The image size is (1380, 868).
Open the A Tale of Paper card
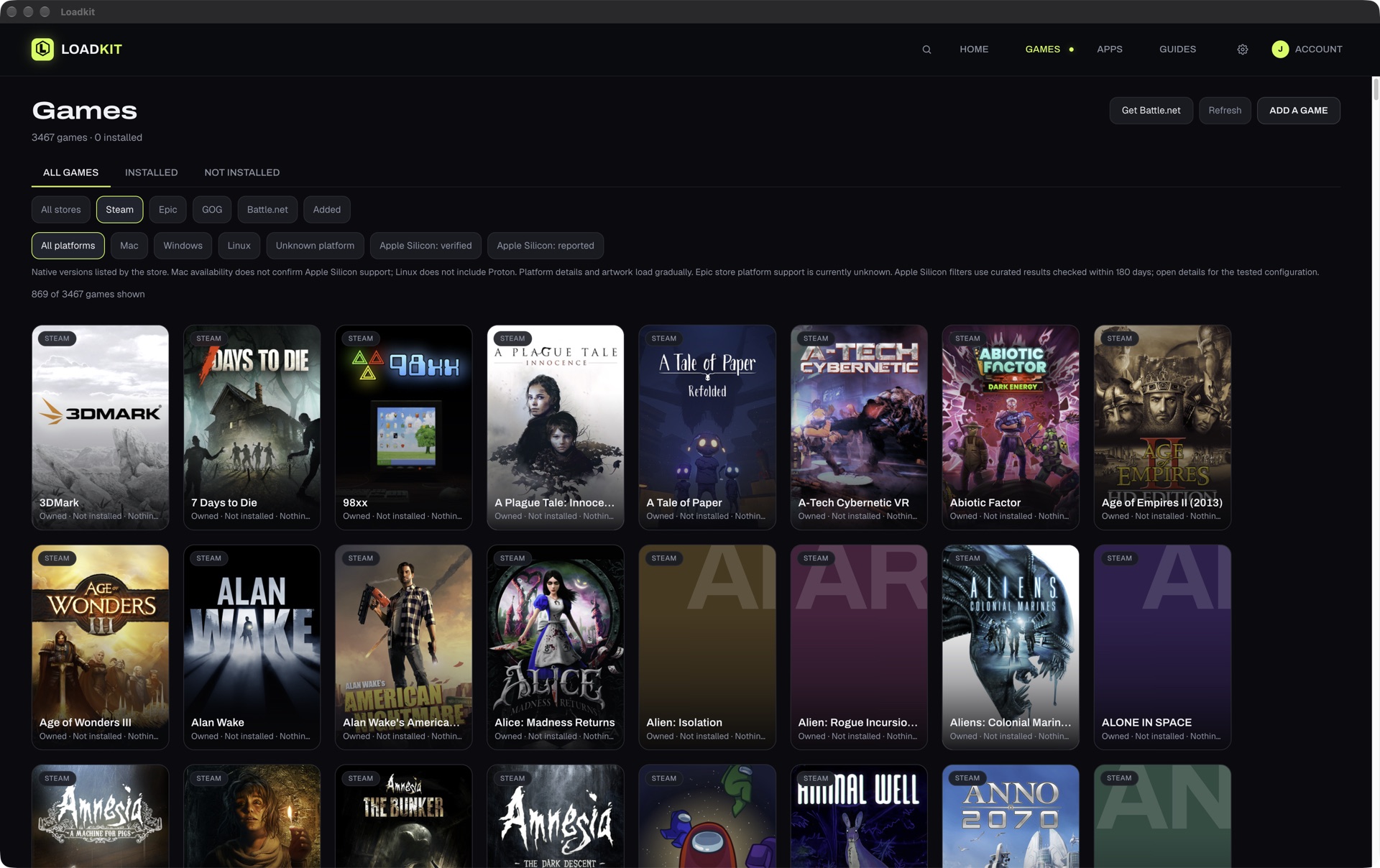707,428
